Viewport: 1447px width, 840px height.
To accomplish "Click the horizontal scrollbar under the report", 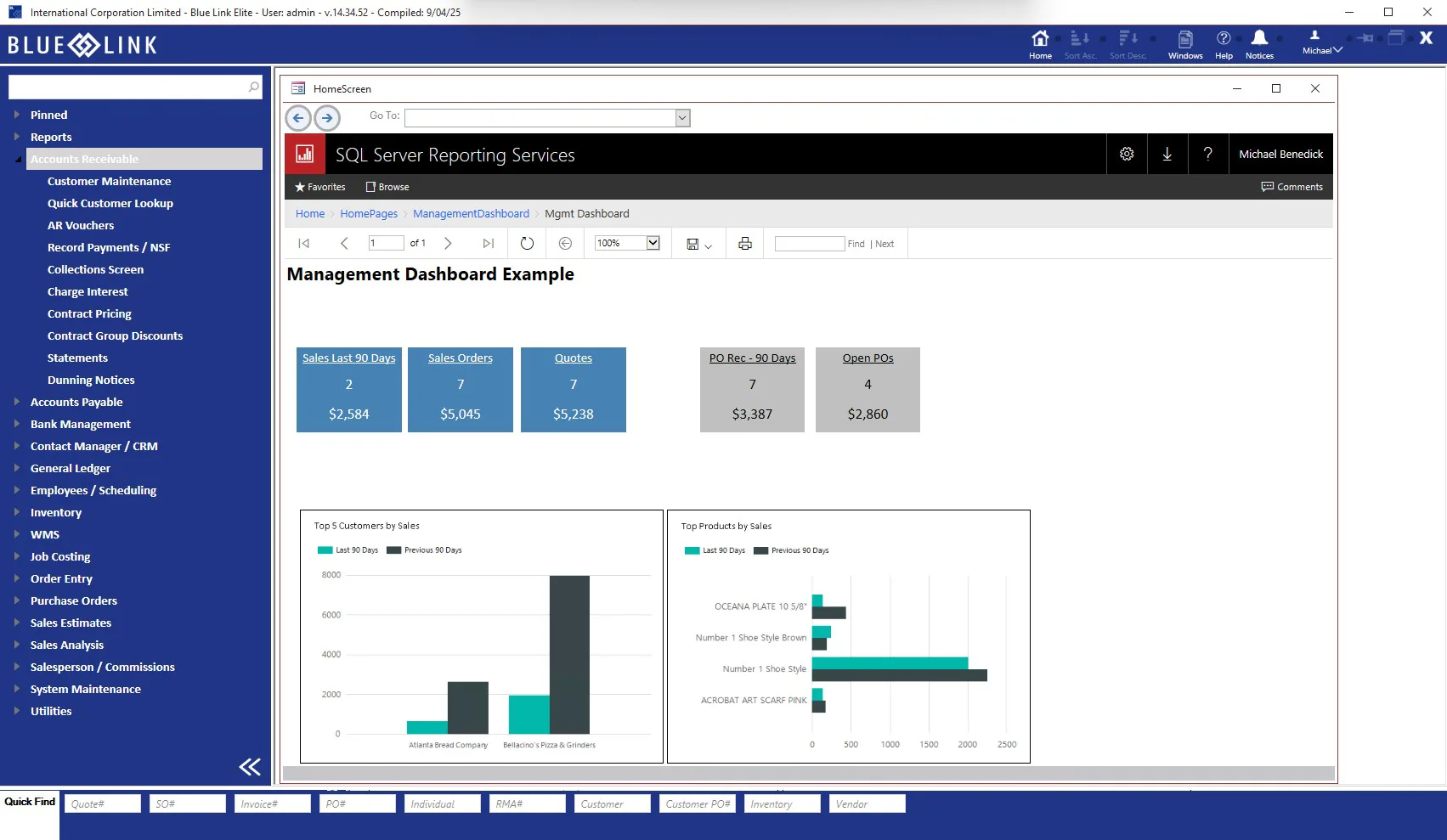I will pos(807,774).
